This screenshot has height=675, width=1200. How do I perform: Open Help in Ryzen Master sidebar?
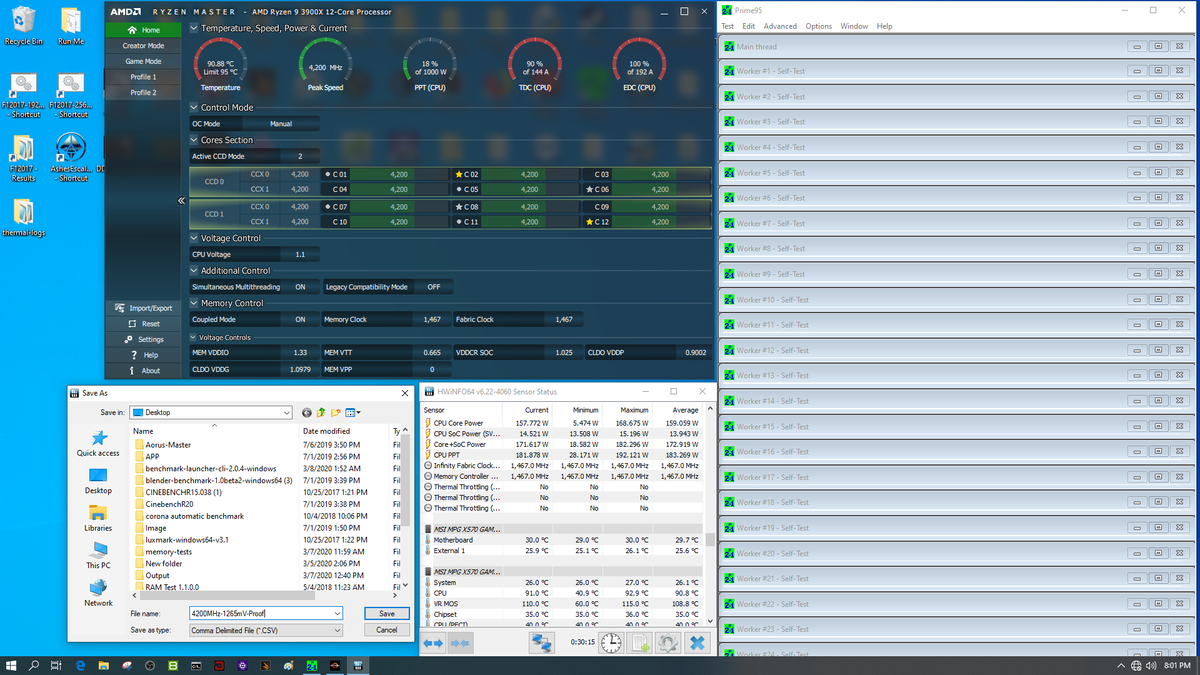[x=144, y=355]
